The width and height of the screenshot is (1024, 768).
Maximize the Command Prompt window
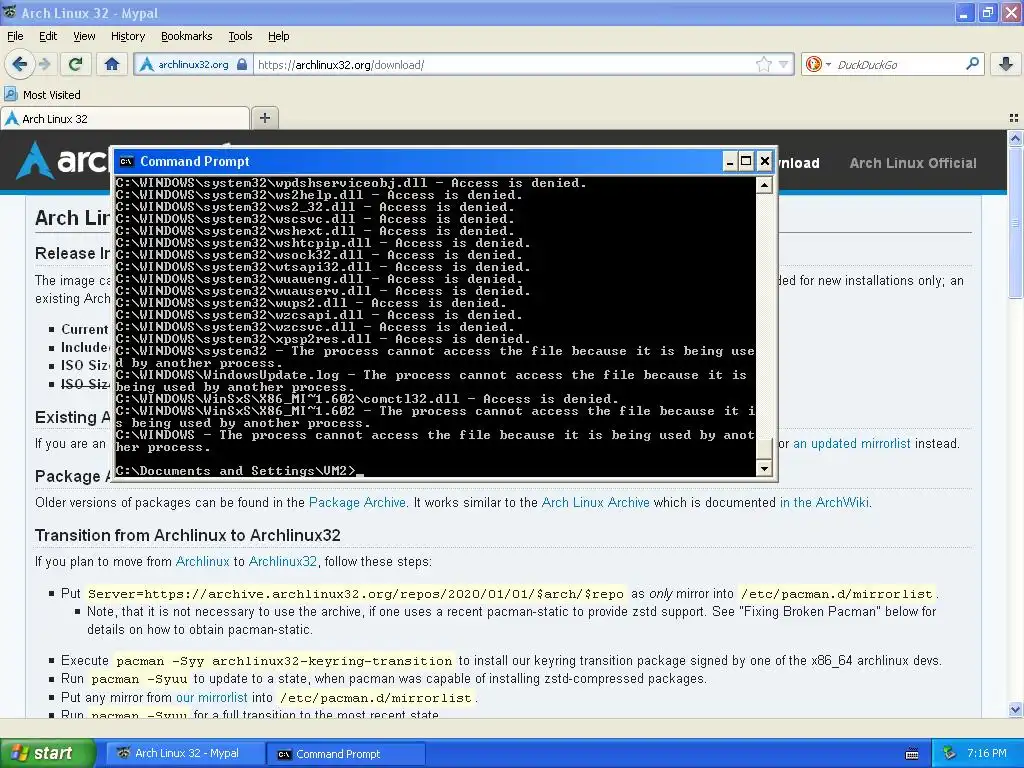746,161
